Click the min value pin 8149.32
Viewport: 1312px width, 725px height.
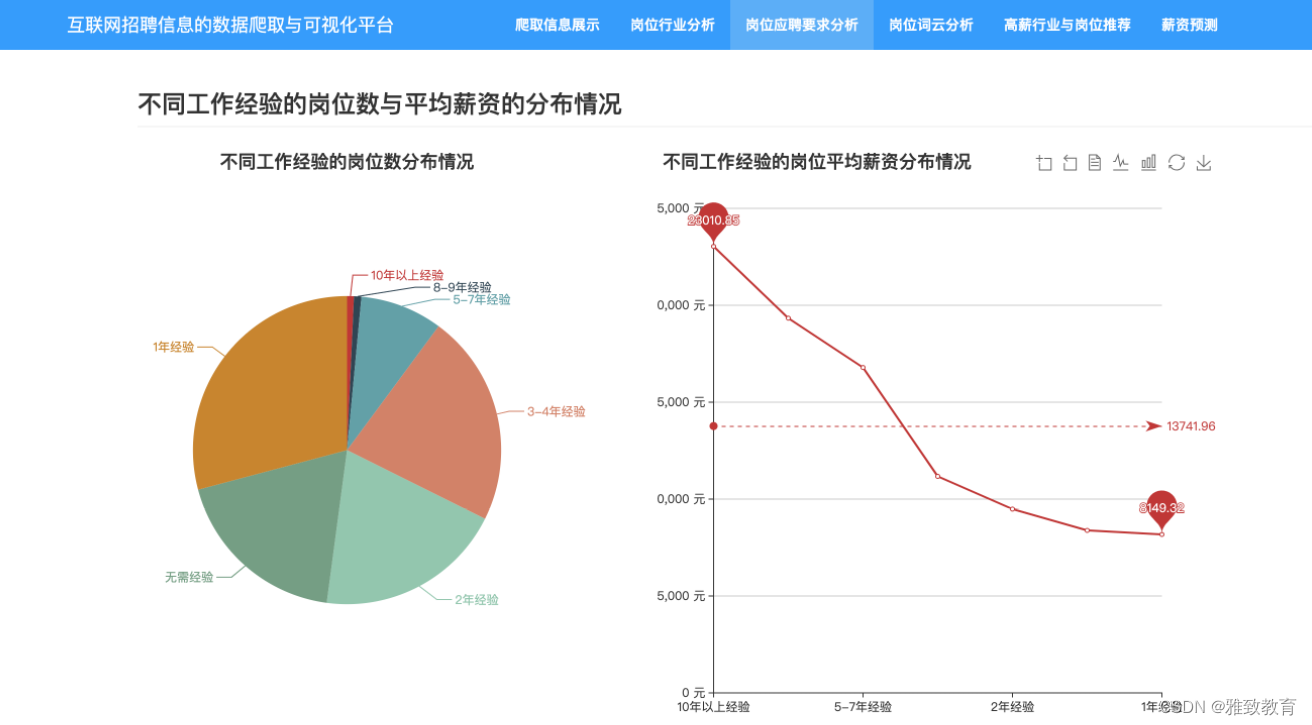pos(1161,508)
